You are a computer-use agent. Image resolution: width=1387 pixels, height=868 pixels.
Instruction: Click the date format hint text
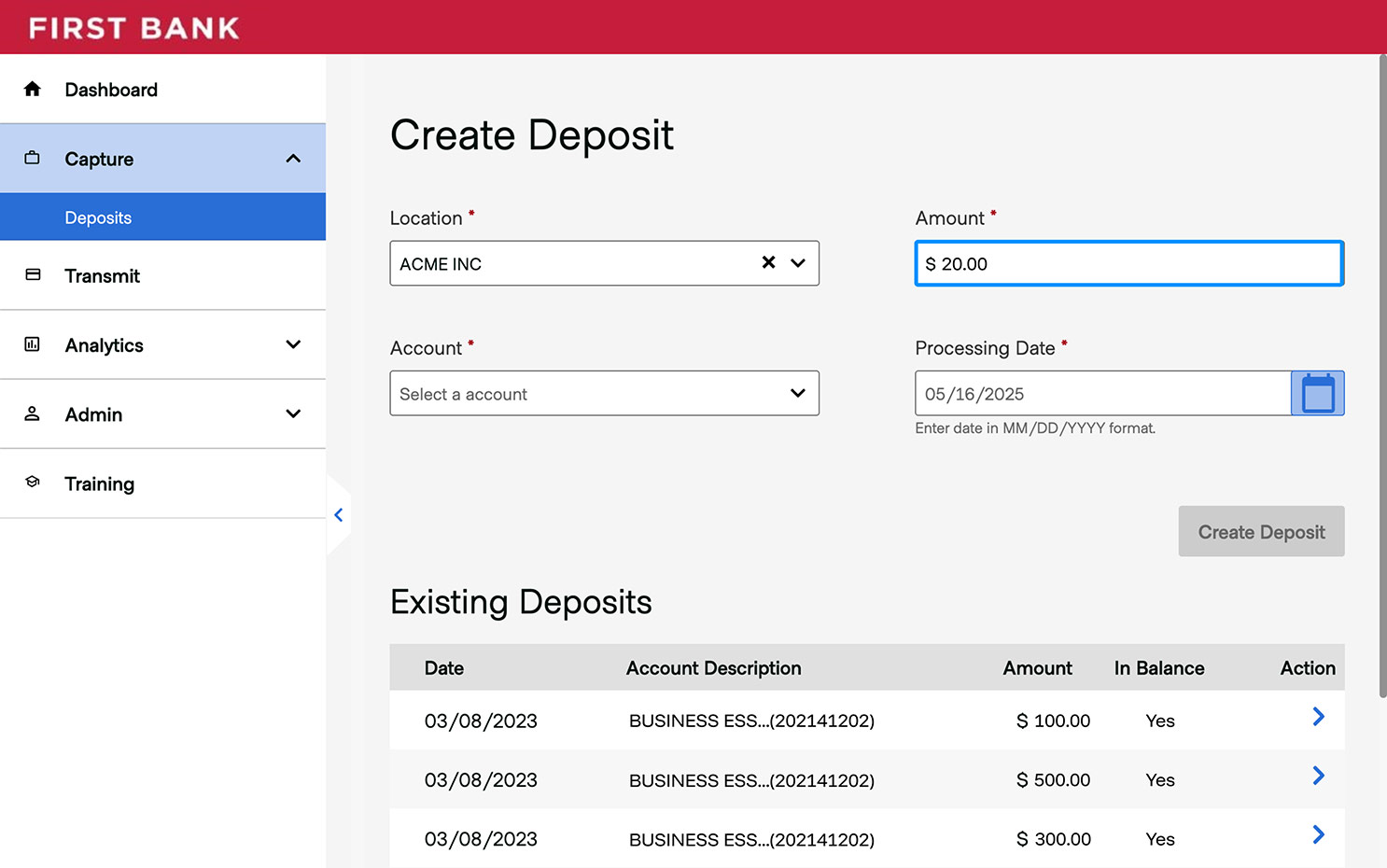pos(1035,428)
